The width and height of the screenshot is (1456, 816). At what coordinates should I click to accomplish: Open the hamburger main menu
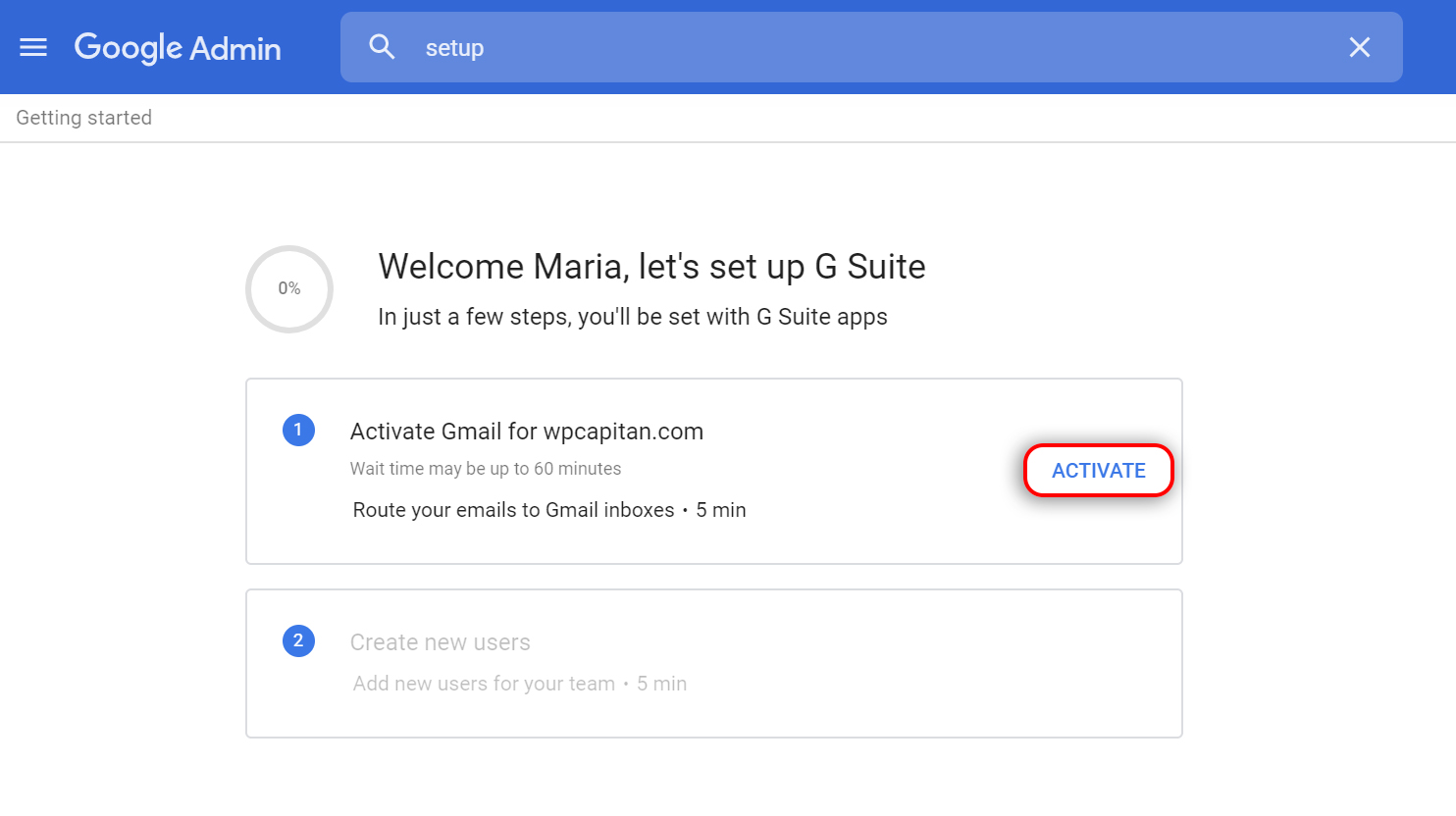(x=33, y=47)
